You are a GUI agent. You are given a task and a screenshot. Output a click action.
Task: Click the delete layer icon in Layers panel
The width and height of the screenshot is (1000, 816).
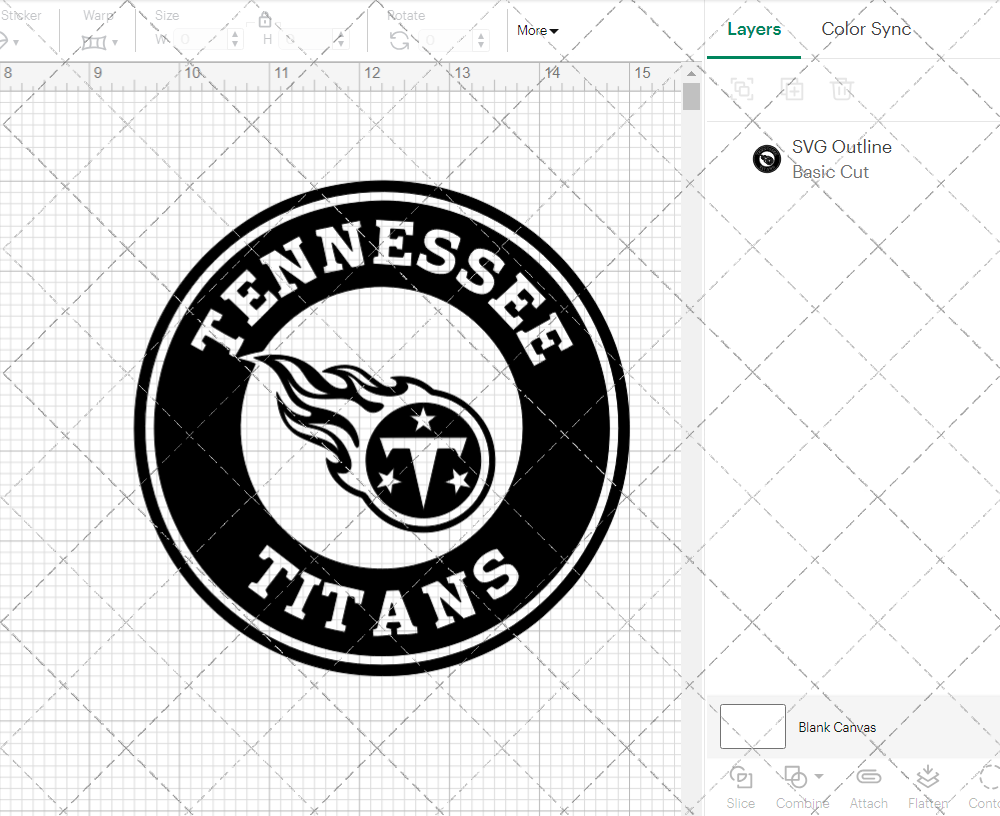(x=843, y=89)
